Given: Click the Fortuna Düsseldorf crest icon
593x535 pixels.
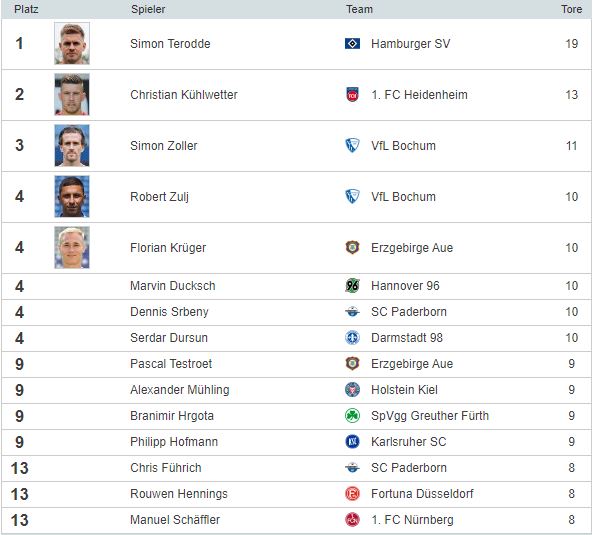Looking at the screenshot, I should (x=352, y=493).
